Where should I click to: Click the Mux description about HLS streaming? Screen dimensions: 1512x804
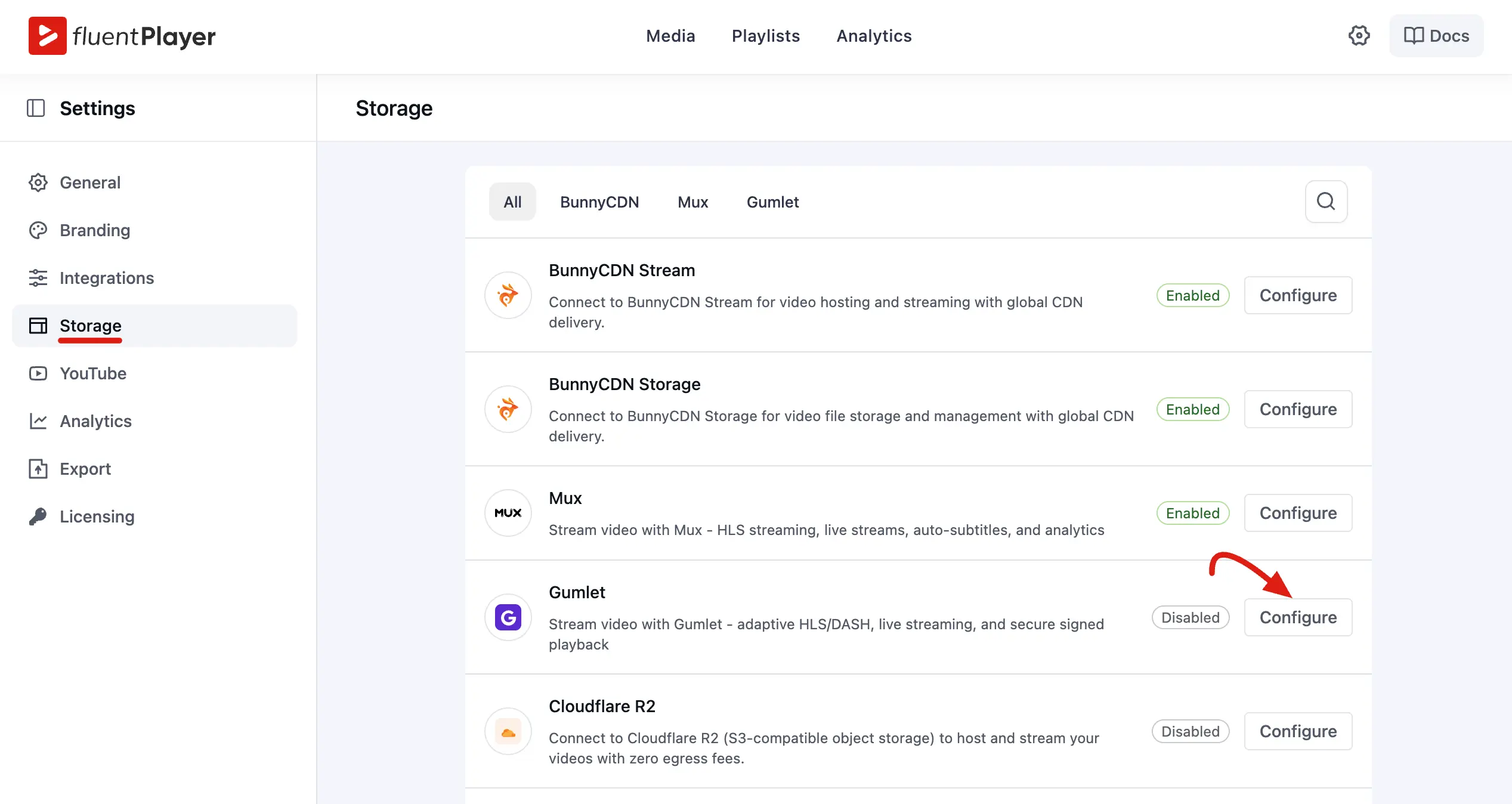pyautogui.click(x=826, y=530)
